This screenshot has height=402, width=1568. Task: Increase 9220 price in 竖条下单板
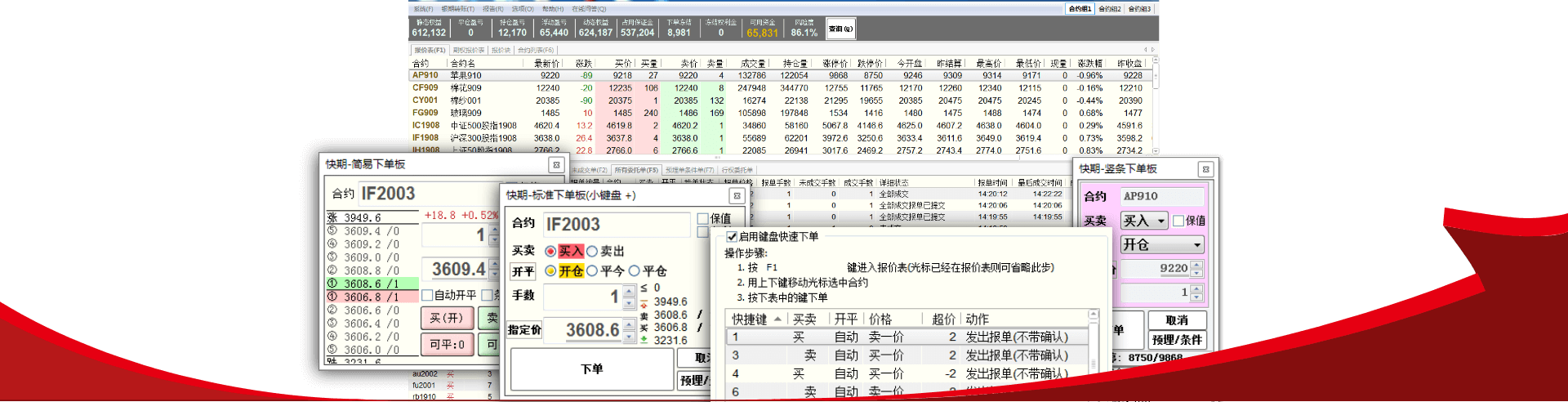pyautogui.click(x=1196, y=265)
